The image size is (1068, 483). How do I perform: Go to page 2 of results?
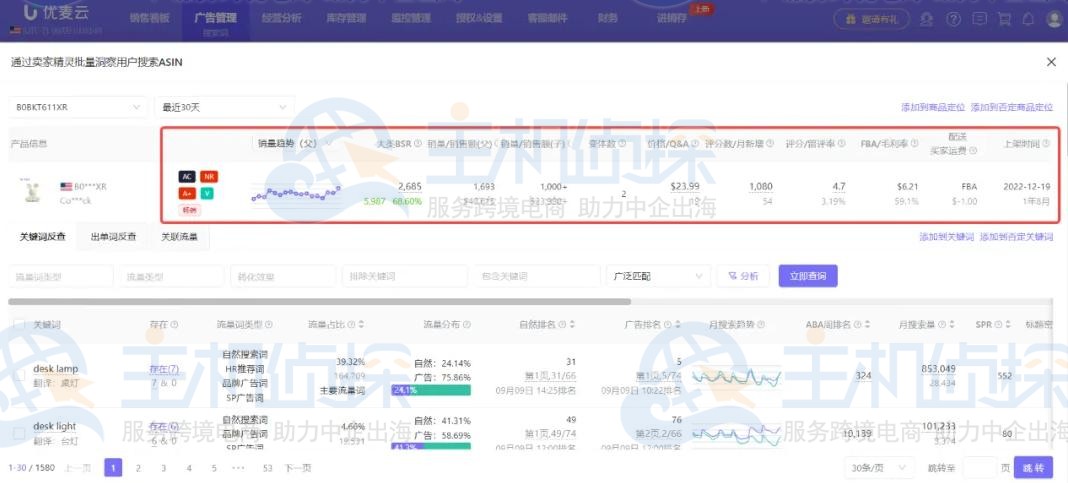pos(138,468)
